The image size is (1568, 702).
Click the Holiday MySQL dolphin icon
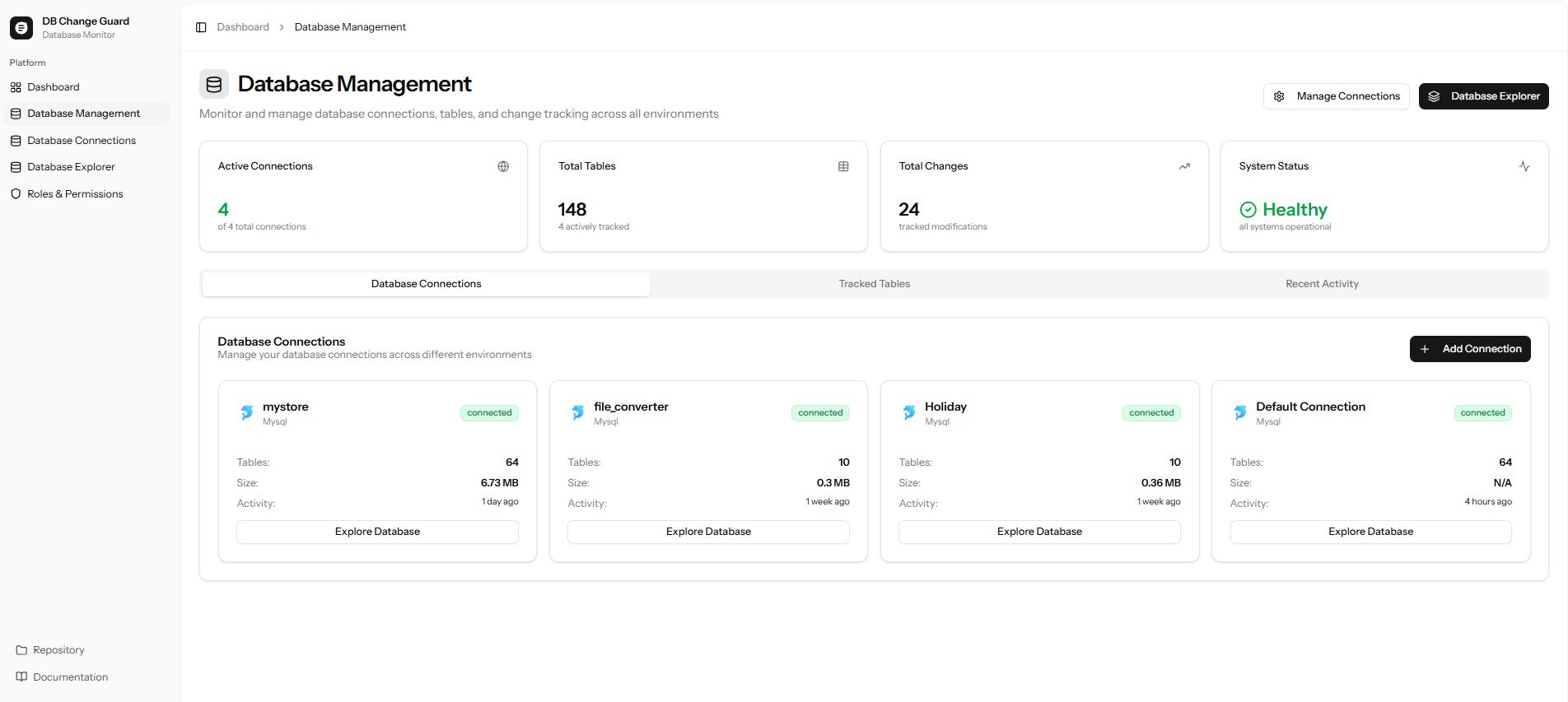[x=908, y=413]
